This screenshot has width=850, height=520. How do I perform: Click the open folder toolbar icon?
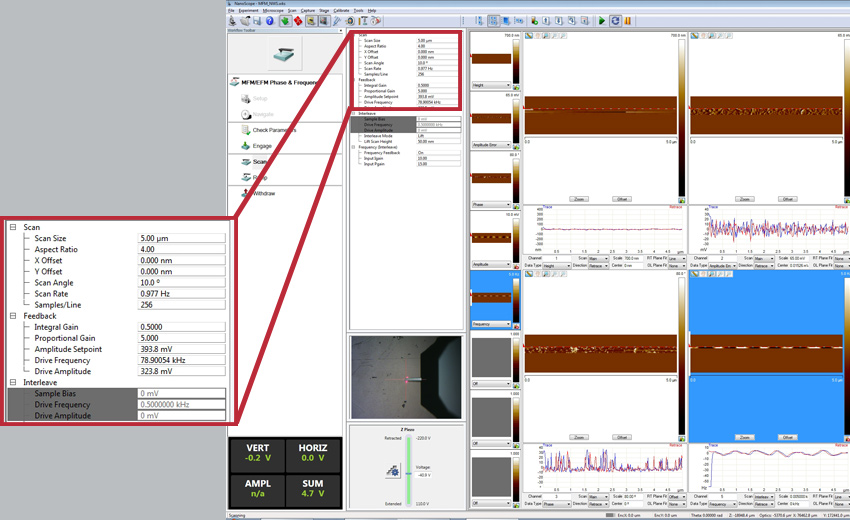[x=245, y=21]
